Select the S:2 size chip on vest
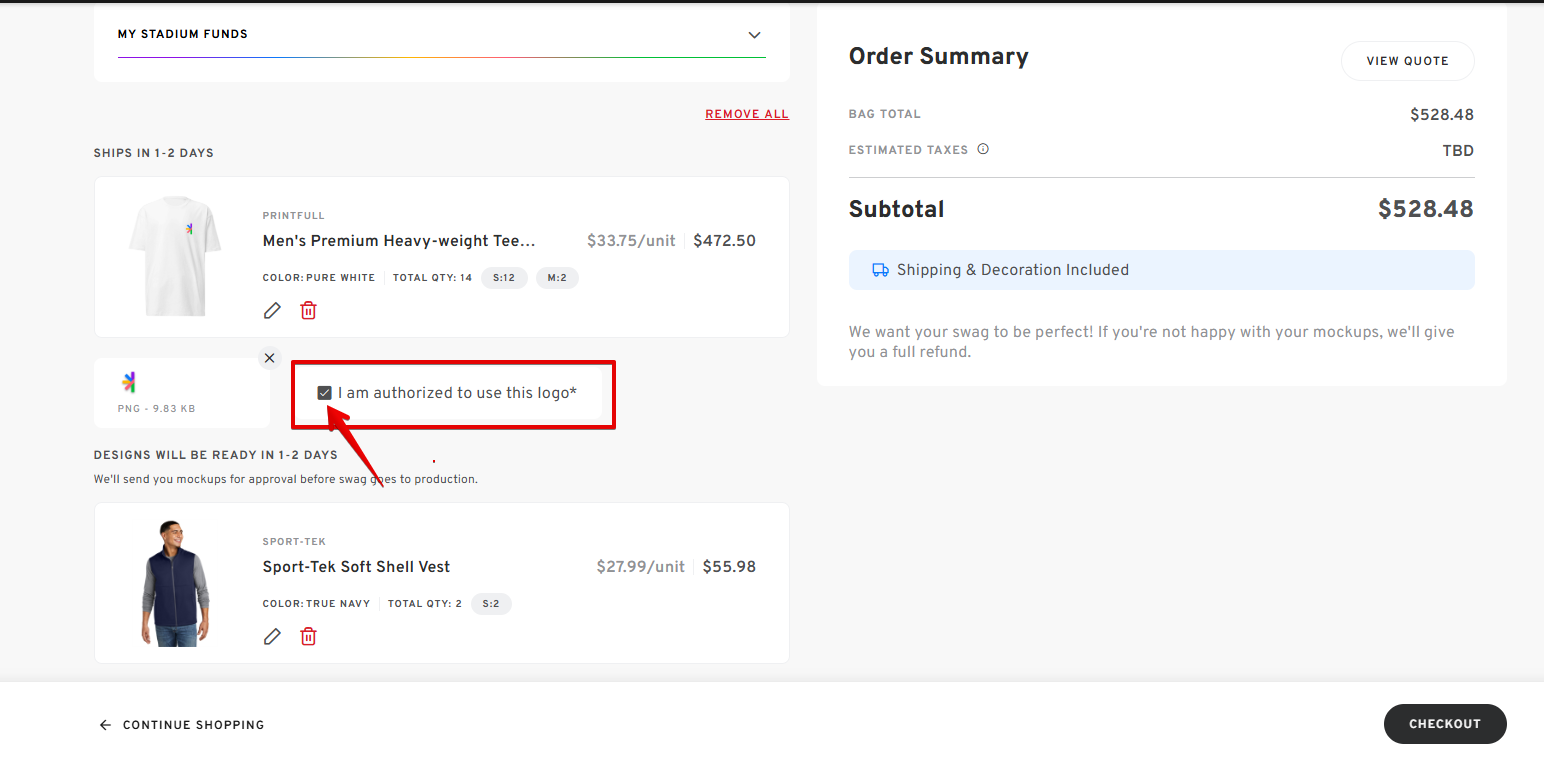 pyautogui.click(x=491, y=604)
